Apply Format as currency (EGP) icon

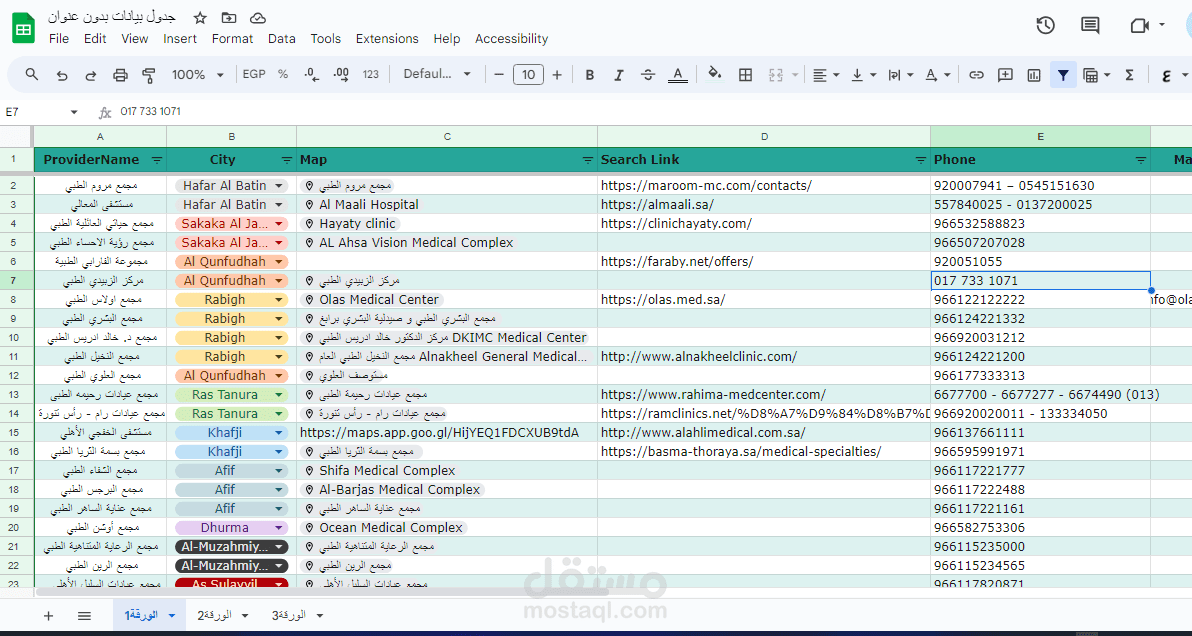[x=254, y=75]
